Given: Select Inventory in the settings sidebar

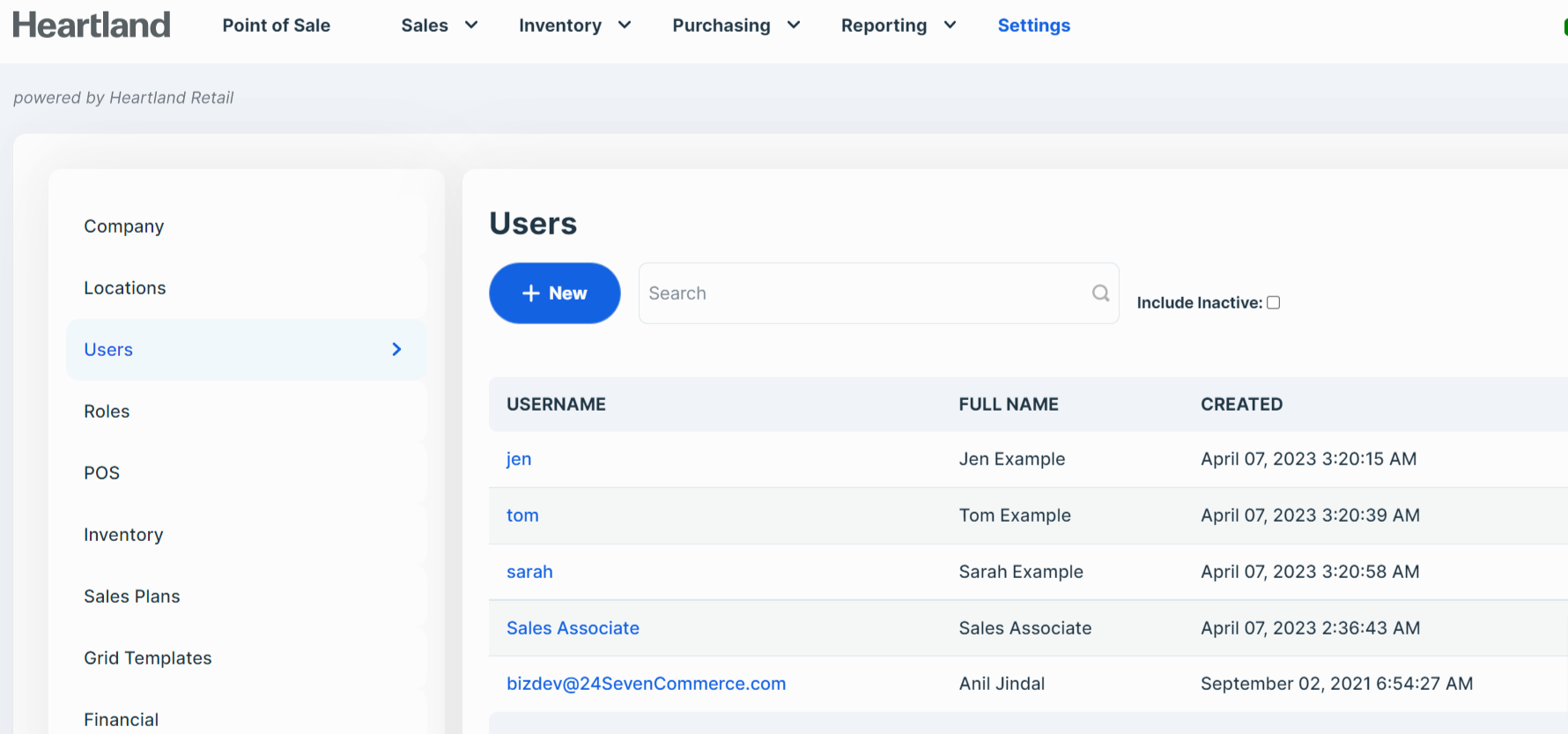Looking at the screenshot, I should click(247, 535).
